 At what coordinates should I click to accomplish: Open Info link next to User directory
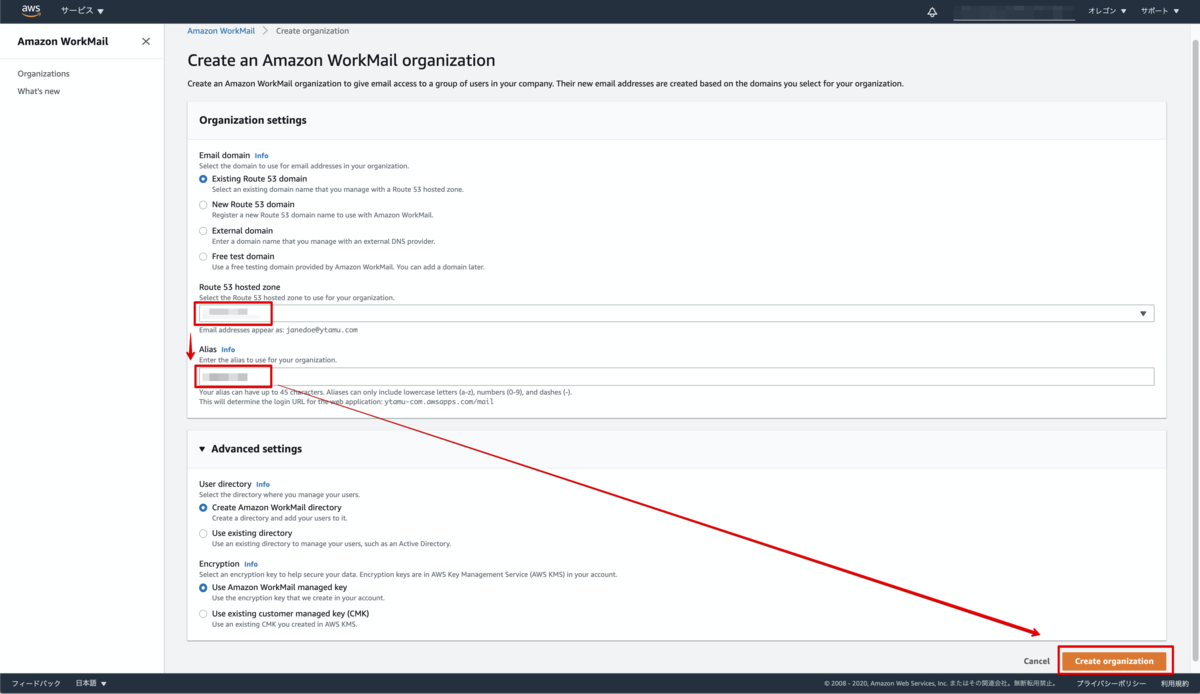(x=263, y=485)
